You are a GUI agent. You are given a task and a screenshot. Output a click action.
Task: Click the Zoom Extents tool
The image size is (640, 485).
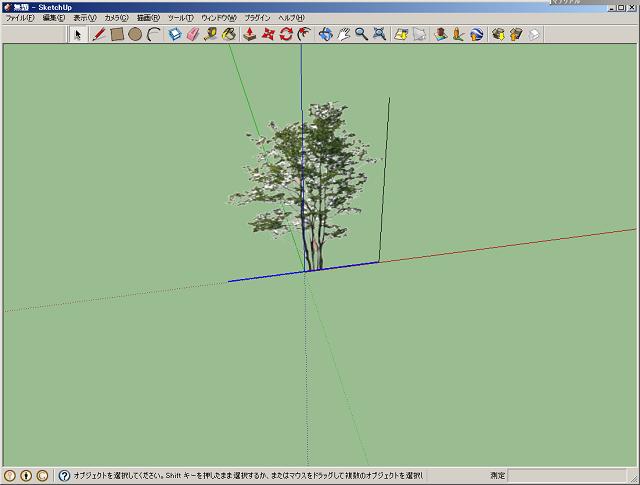tap(379, 34)
